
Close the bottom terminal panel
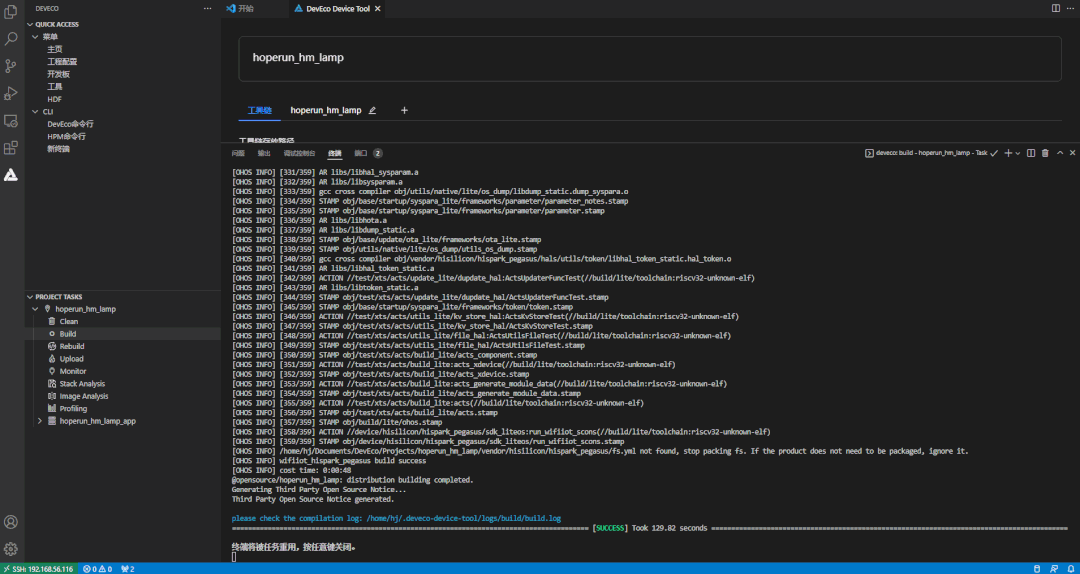click(x=1072, y=153)
